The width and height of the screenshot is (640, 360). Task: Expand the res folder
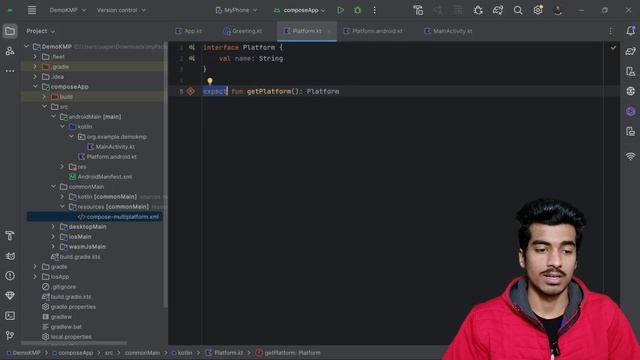[62, 167]
